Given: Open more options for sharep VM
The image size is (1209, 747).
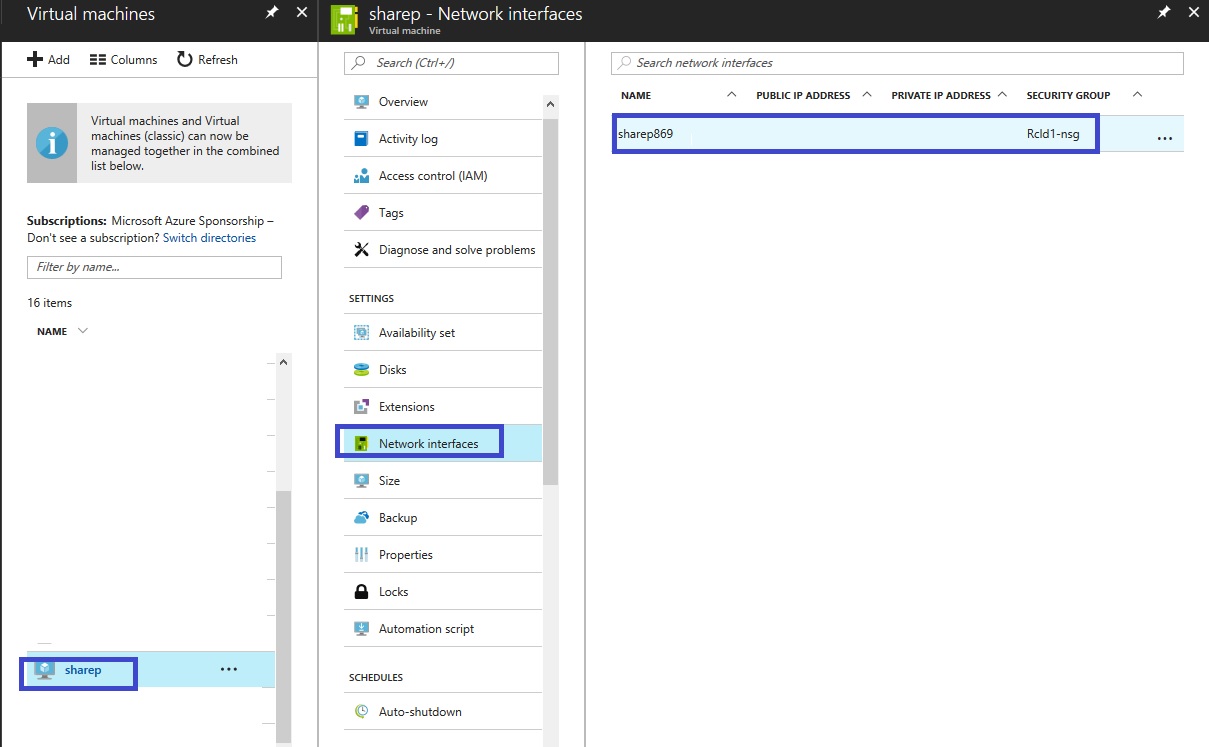Looking at the screenshot, I should (x=229, y=669).
